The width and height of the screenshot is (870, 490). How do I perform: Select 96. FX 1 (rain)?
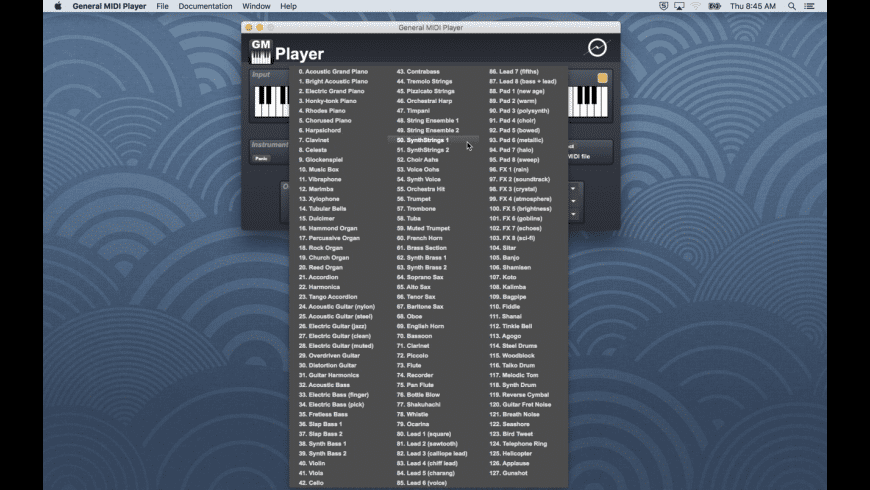coord(509,170)
